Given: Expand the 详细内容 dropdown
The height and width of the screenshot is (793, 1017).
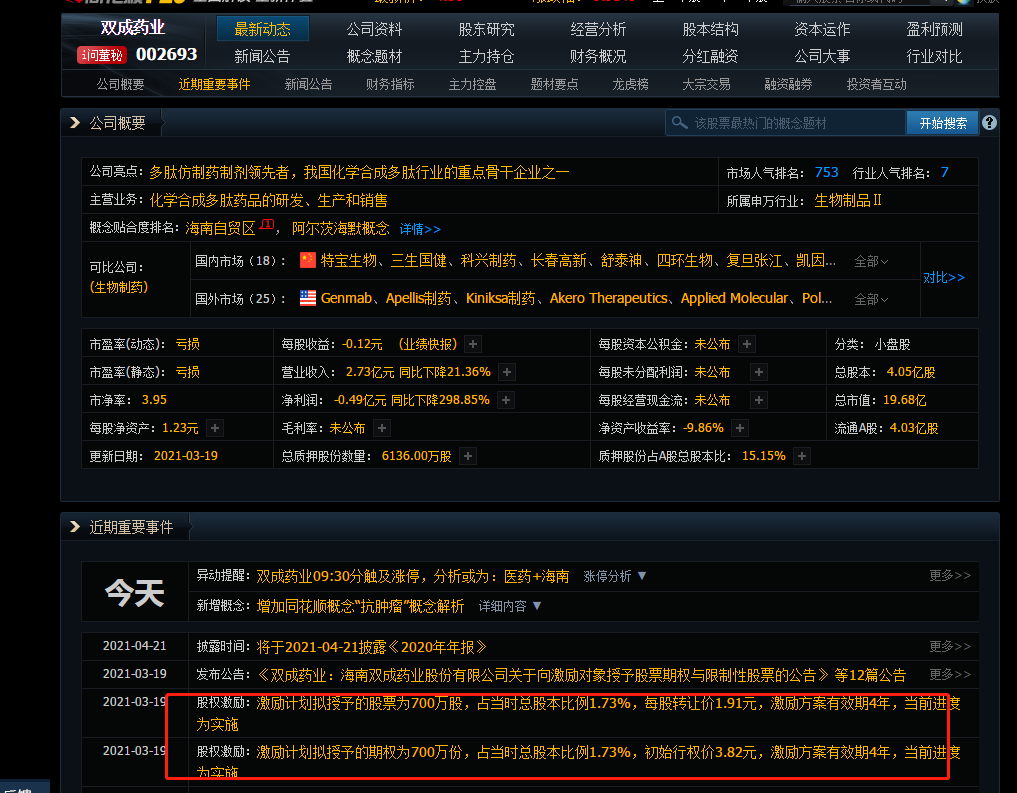Looking at the screenshot, I should (x=510, y=606).
